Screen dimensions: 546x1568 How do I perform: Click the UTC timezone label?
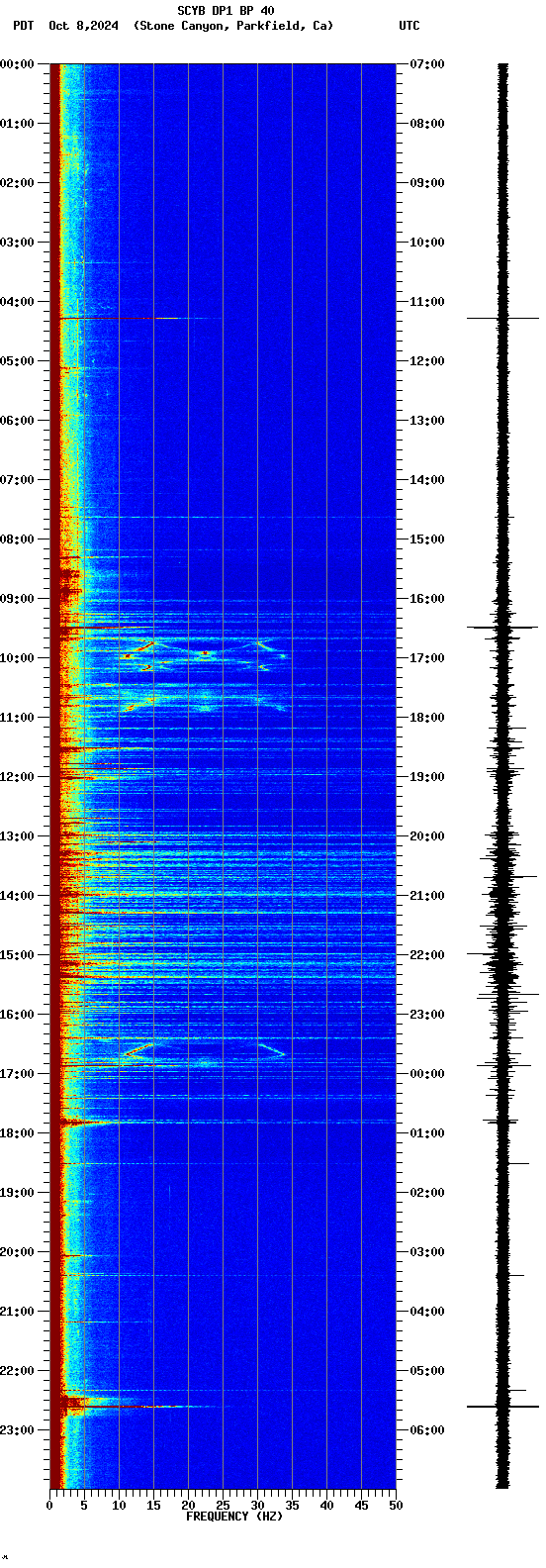[409, 26]
